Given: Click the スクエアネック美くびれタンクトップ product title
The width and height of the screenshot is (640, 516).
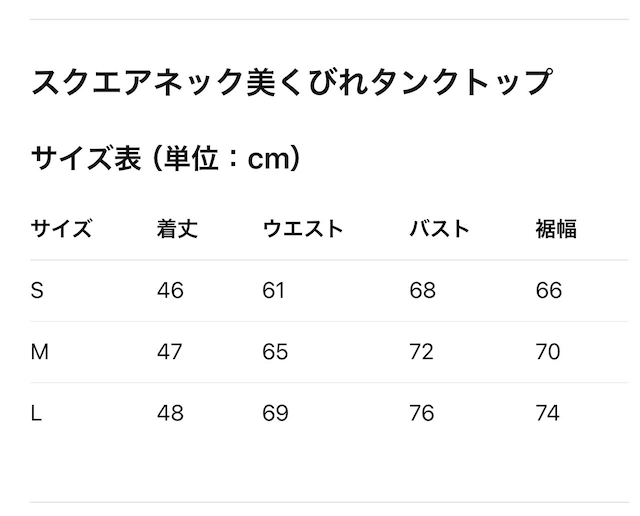Looking at the screenshot, I should 291,82.
